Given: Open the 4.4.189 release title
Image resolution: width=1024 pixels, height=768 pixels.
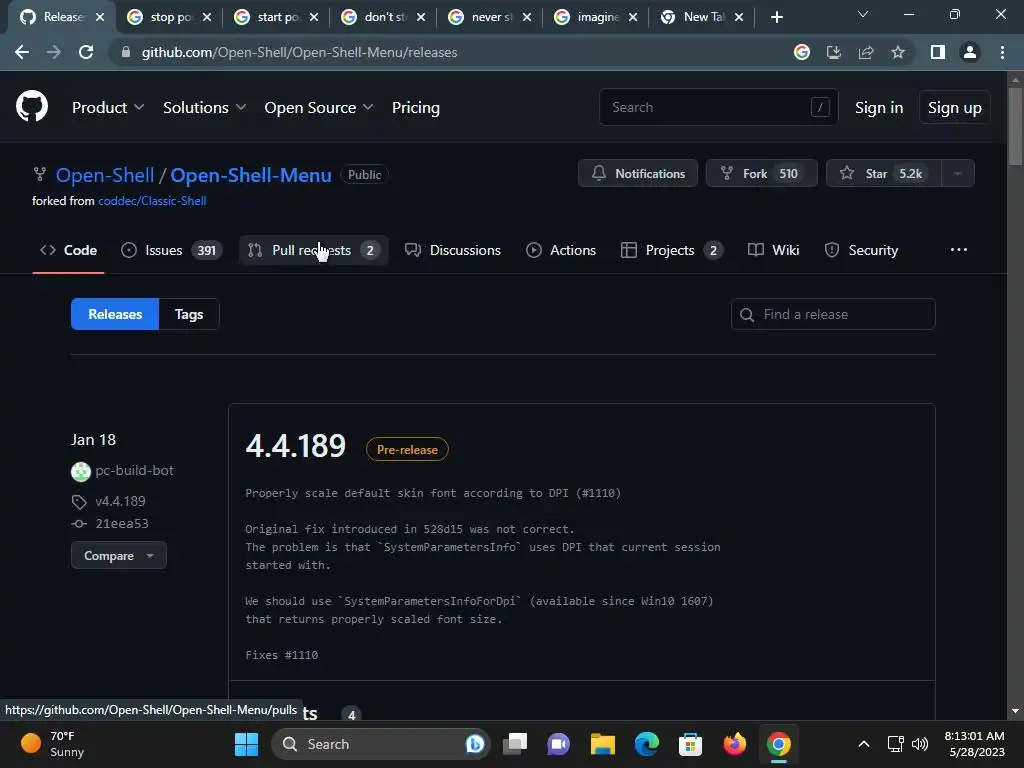Looking at the screenshot, I should coord(295,446).
